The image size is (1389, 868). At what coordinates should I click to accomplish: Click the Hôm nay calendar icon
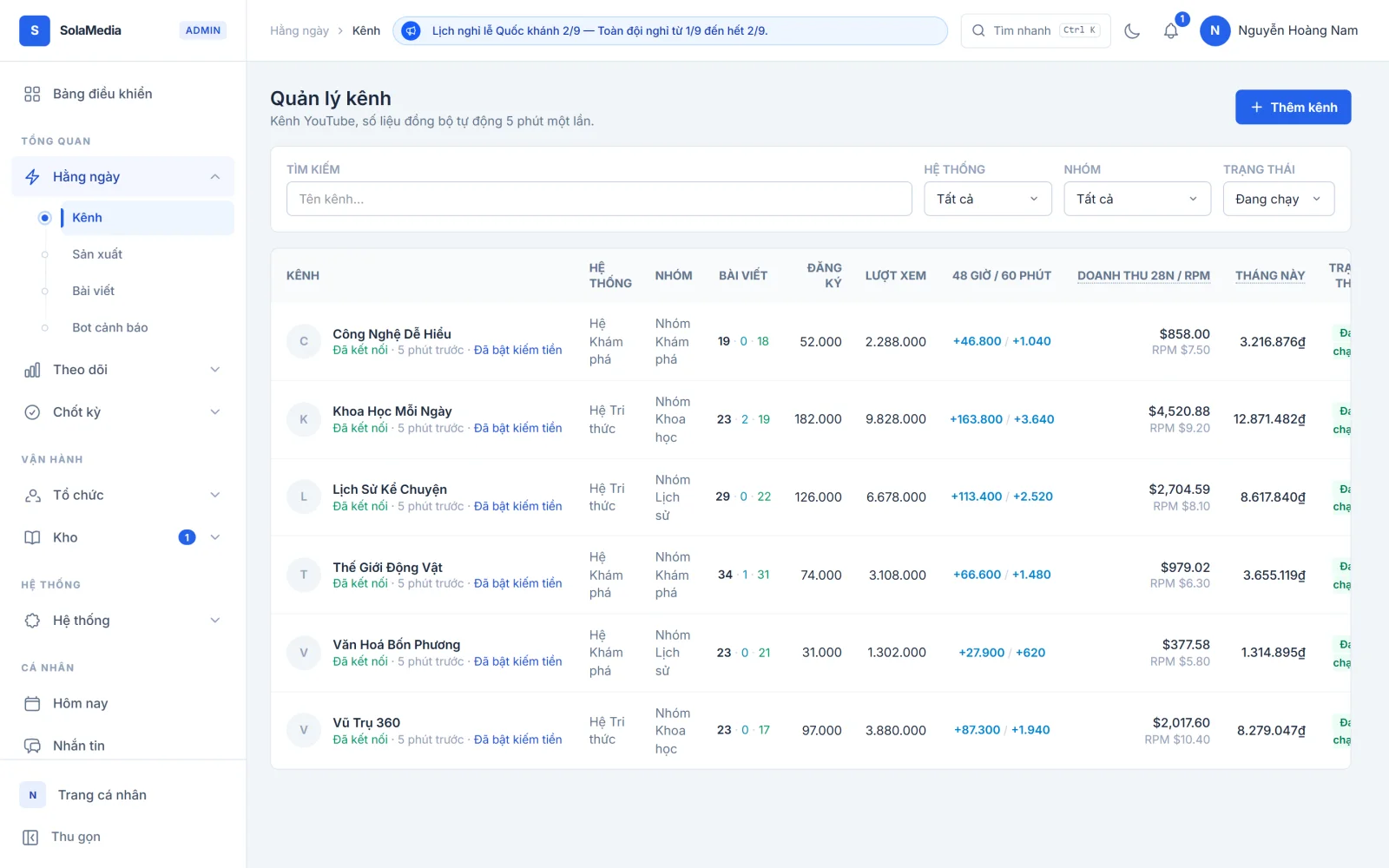pos(32,704)
